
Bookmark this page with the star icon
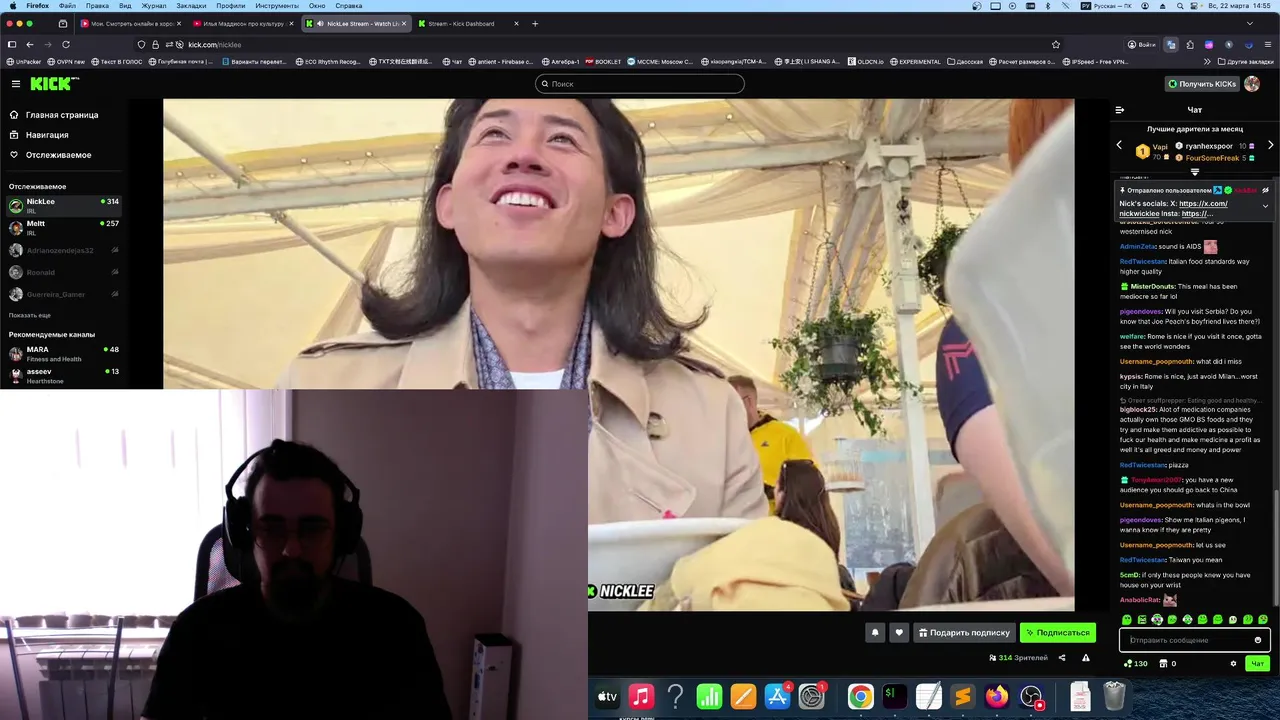1056,44
